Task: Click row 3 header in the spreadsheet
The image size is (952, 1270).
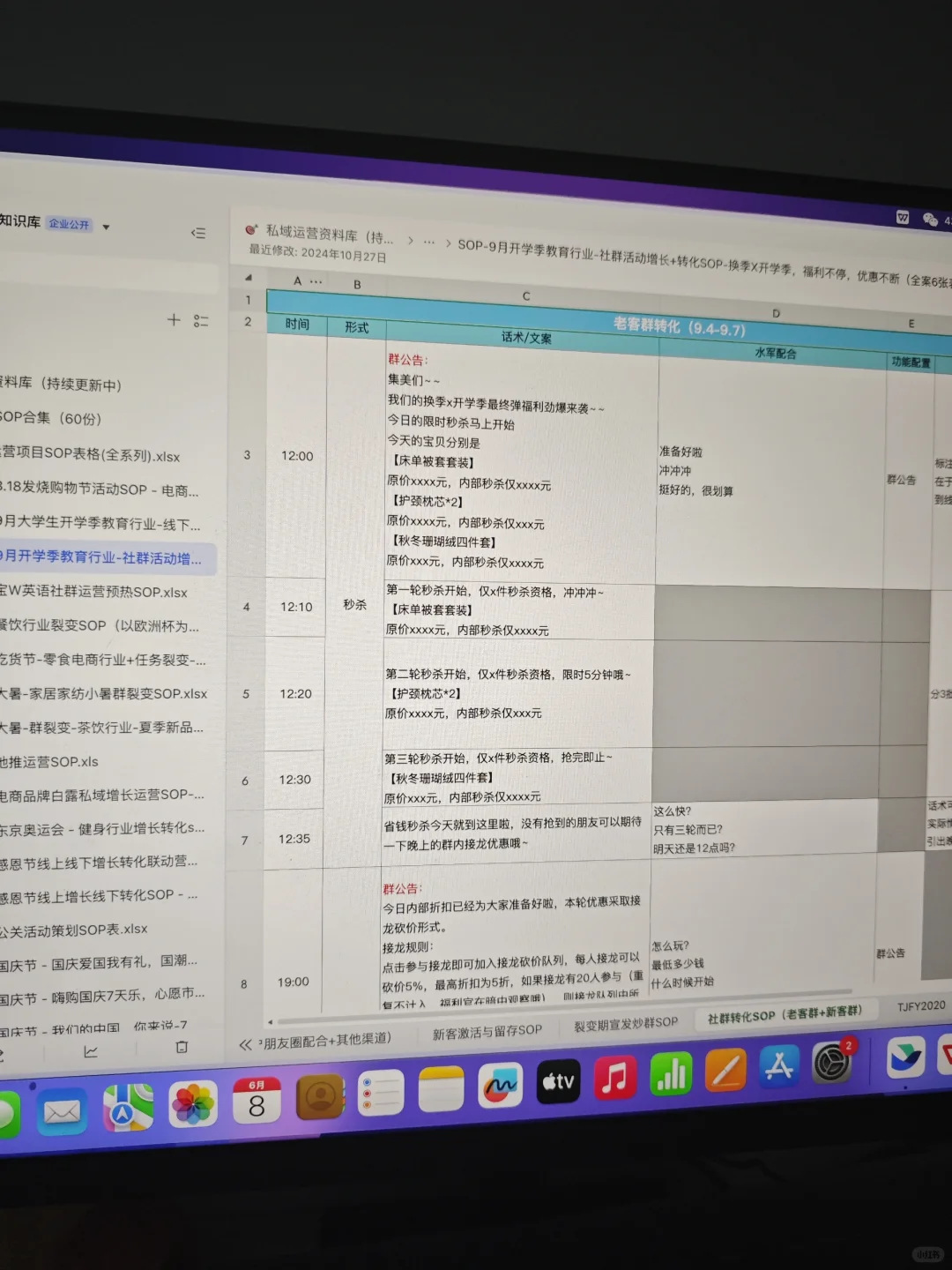Action: click(247, 456)
